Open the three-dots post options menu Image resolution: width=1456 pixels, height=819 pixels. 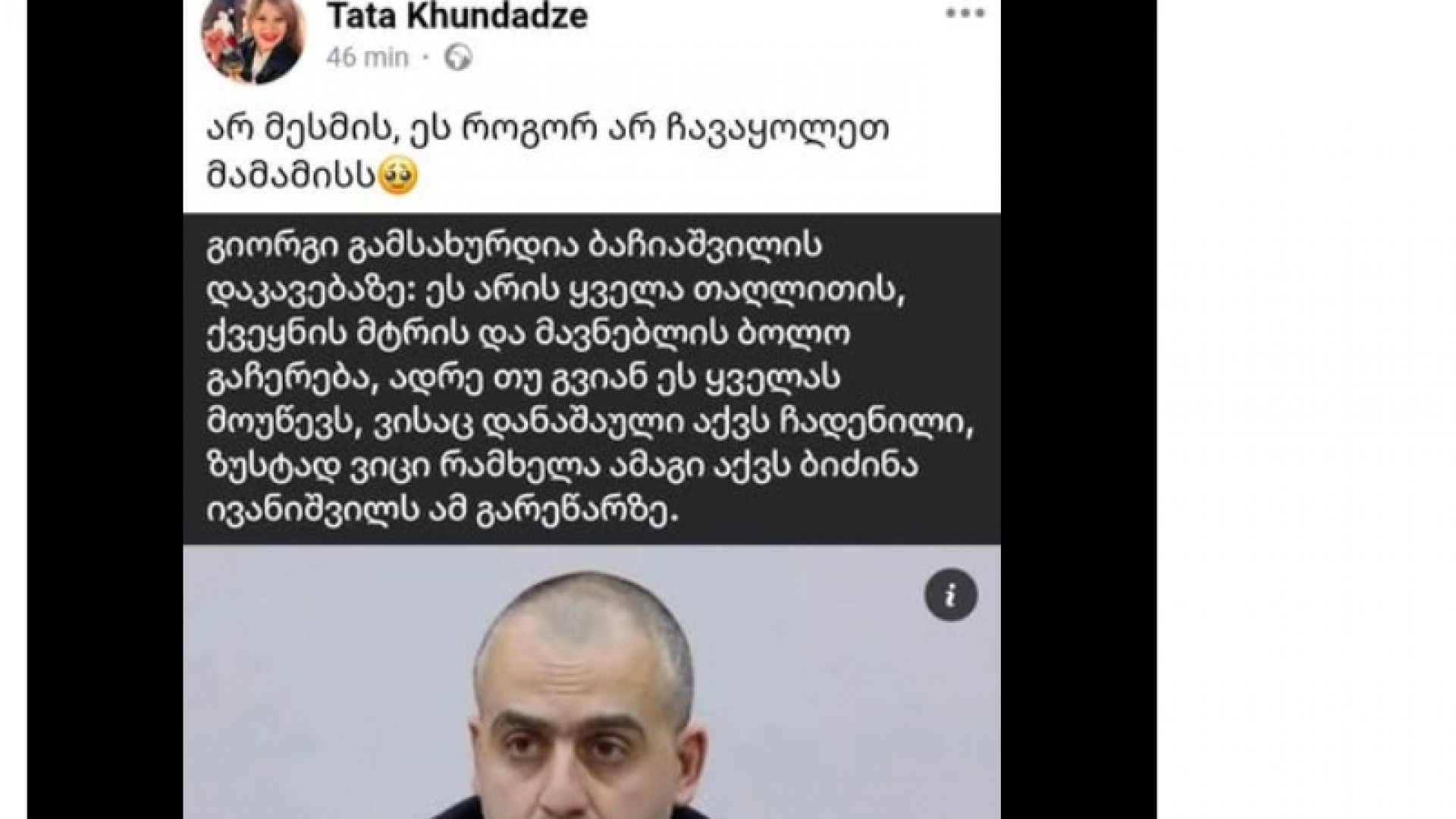[x=965, y=14]
